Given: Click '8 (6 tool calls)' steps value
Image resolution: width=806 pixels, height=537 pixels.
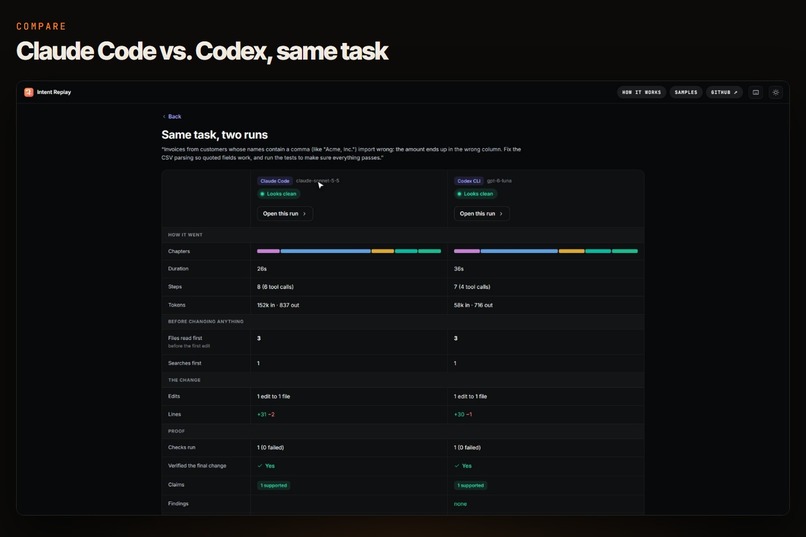Looking at the screenshot, I should [x=275, y=287].
